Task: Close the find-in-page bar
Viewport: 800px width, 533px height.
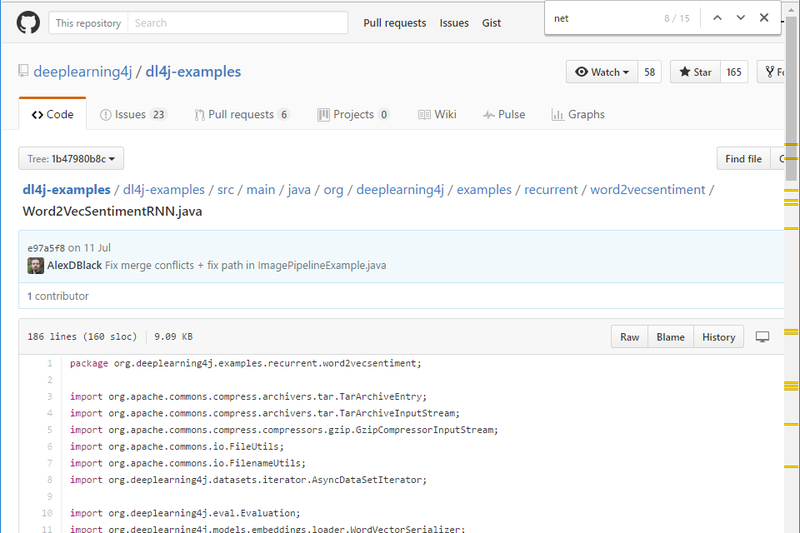Action: (x=764, y=18)
